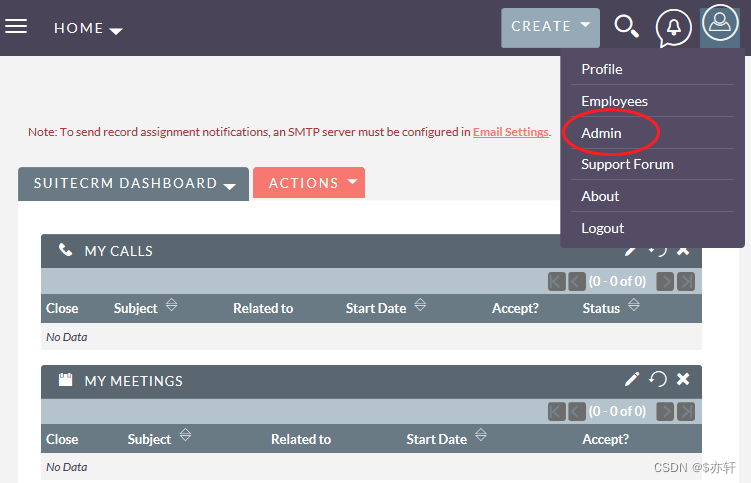
Task: Follow the Email Settings link
Action: pos(511,132)
